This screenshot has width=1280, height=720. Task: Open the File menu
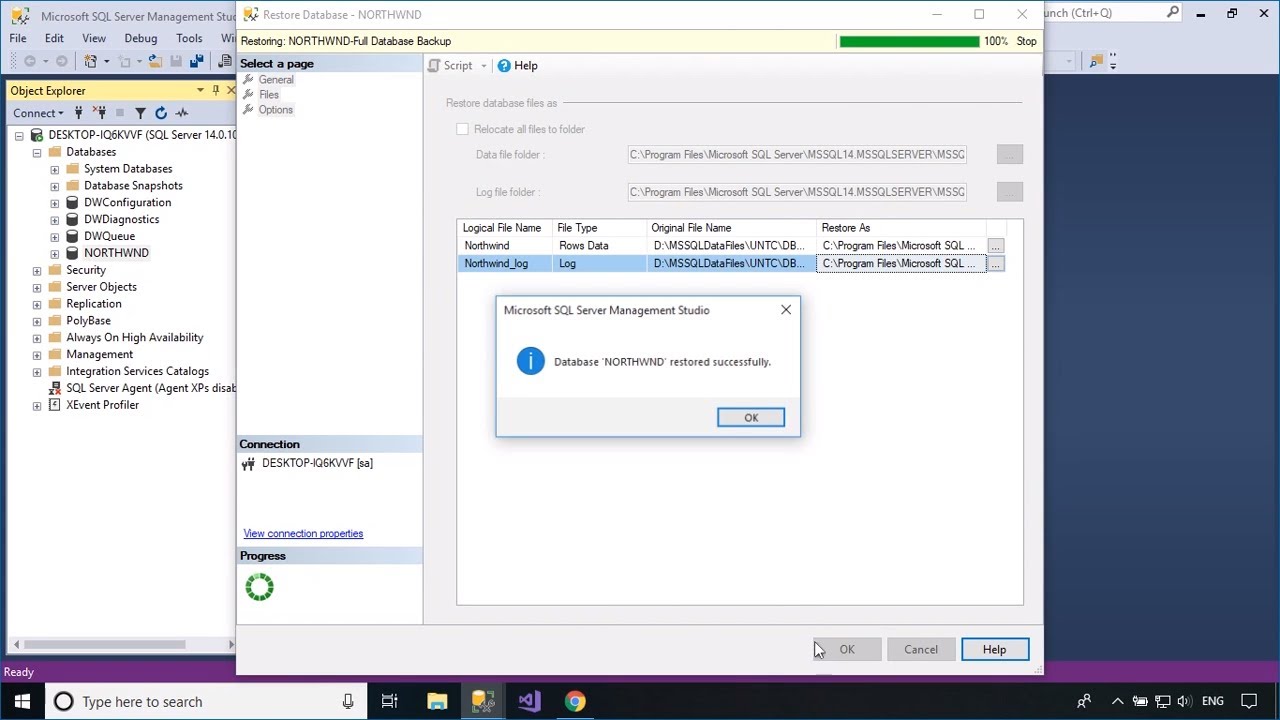pos(18,38)
